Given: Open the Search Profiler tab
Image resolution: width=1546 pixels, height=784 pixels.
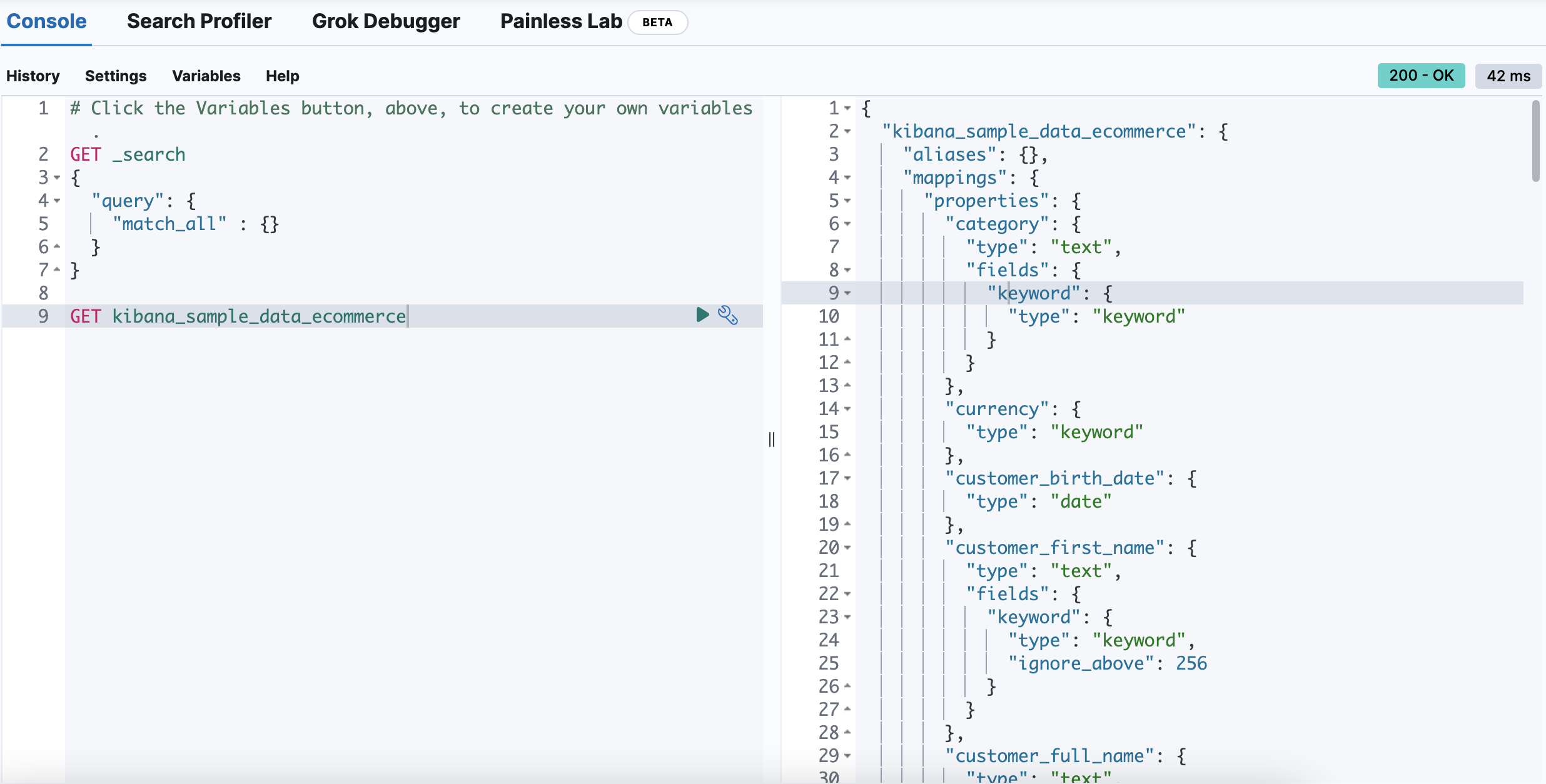Looking at the screenshot, I should [199, 21].
